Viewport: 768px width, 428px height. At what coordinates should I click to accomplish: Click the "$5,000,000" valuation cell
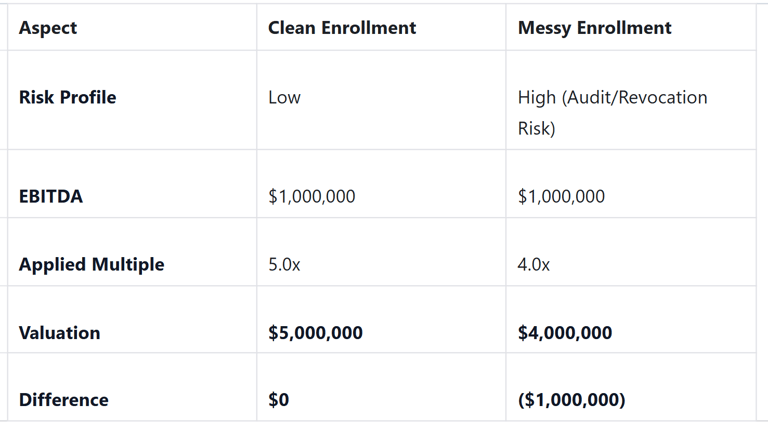point(315,333)
